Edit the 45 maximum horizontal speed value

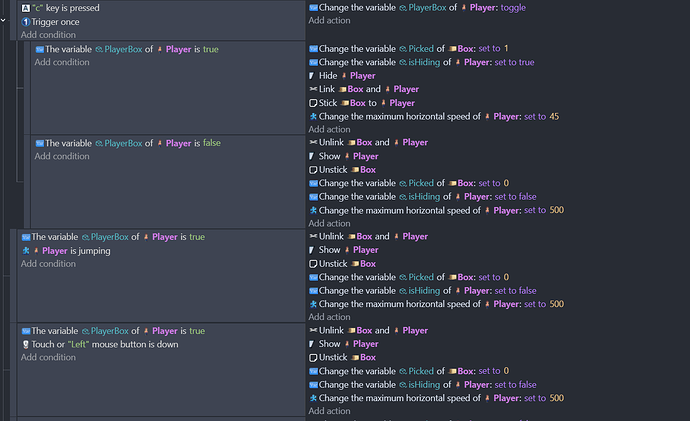tap(553, 117)
